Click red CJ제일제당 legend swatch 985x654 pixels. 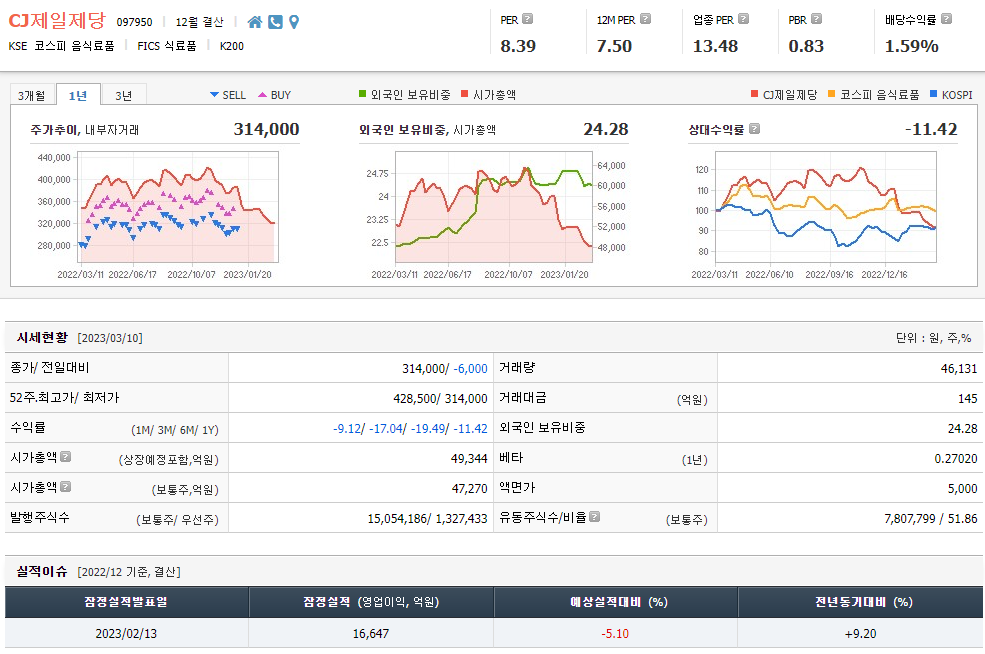pos(754,94)
